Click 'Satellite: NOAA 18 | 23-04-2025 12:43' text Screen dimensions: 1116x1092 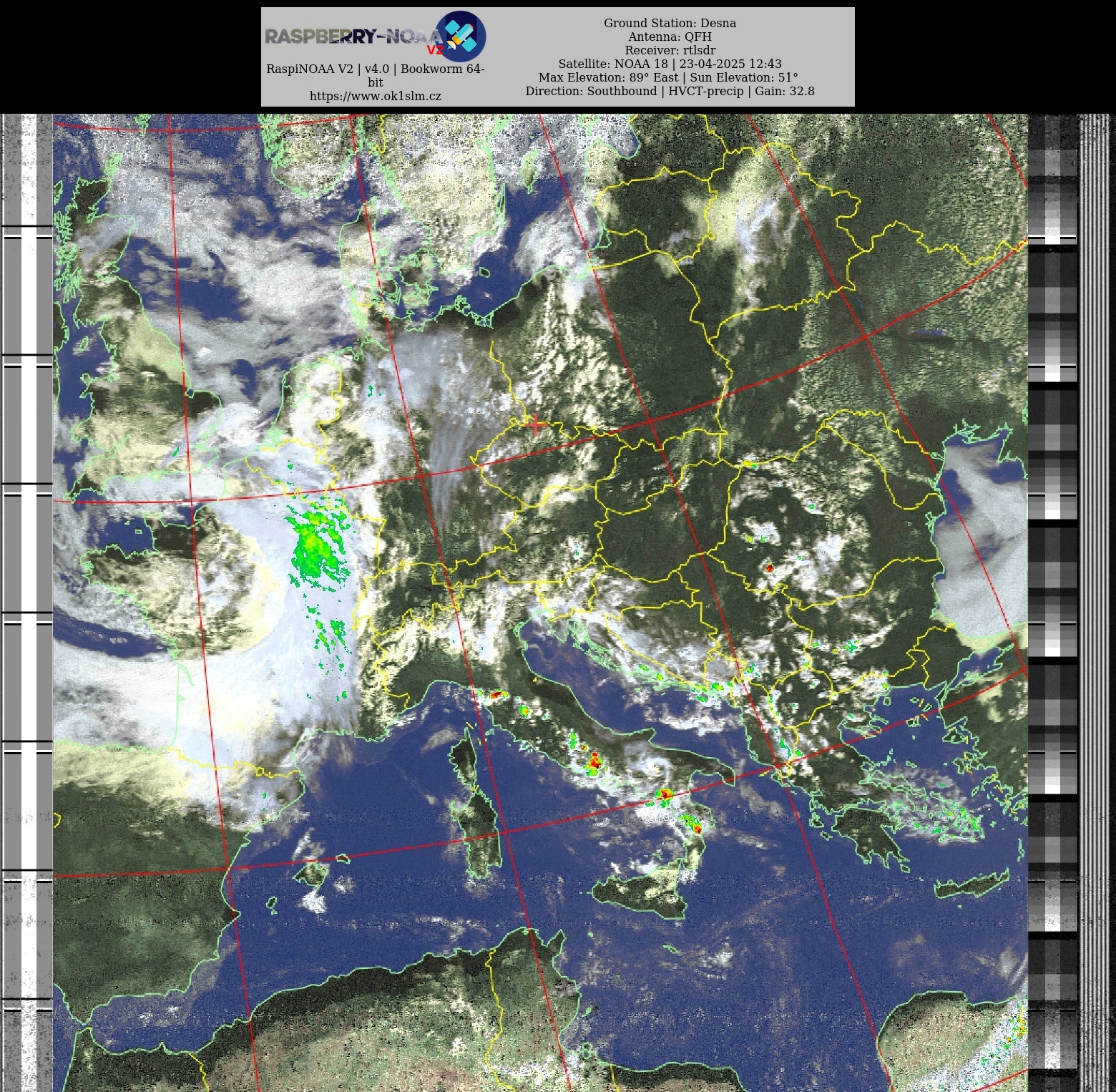670,64
